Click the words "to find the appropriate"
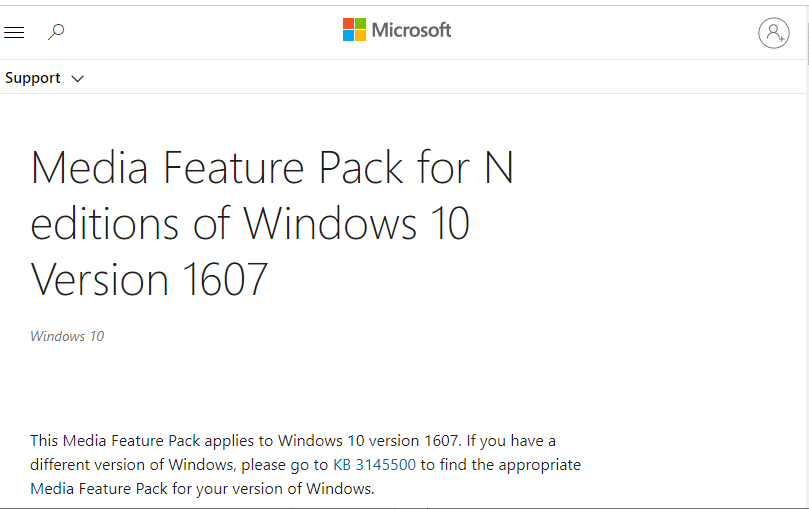Screen dimensions: 809x509 (x=500, y=465)
